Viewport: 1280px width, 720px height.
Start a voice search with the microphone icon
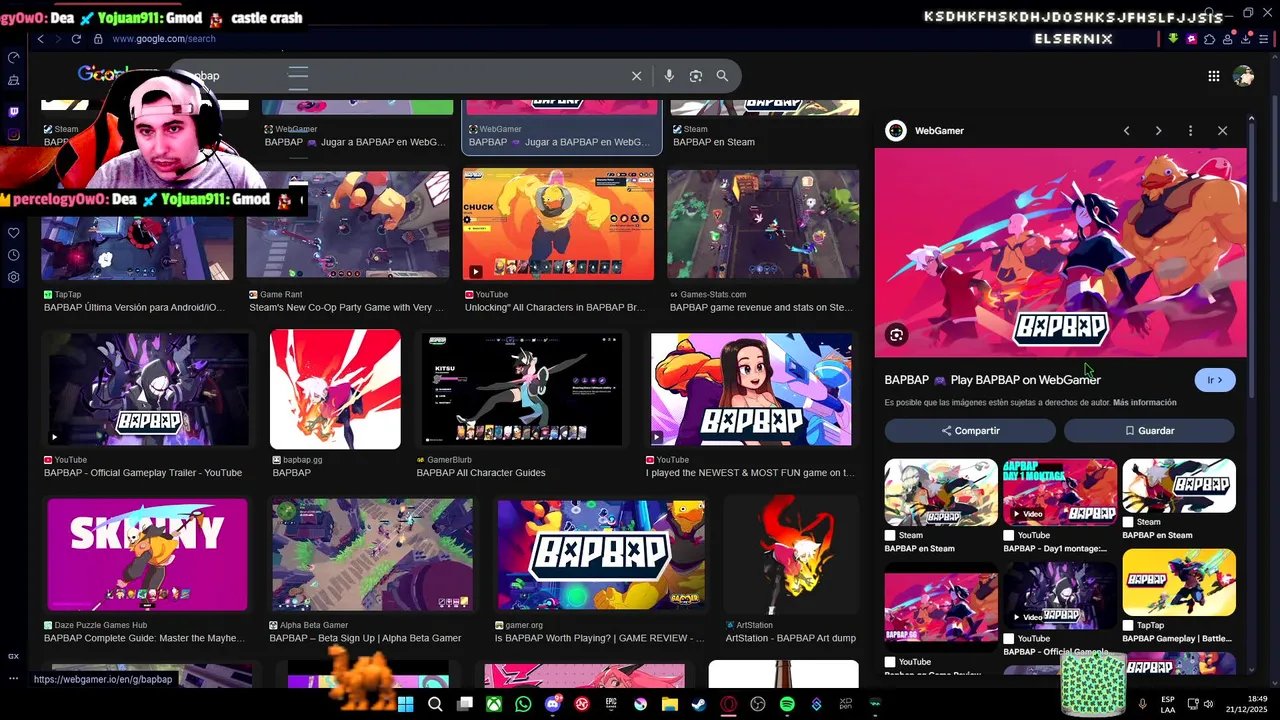[x=669, y=76]
